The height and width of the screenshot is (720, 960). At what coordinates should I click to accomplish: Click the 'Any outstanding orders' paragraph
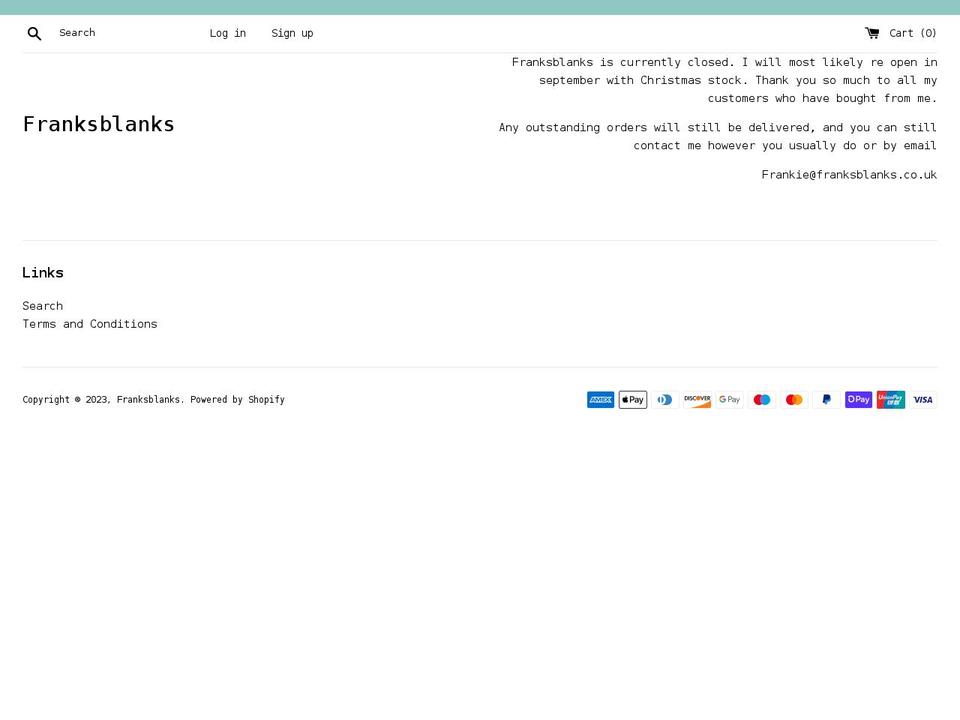pyautogui.click(x=718, y=137)
